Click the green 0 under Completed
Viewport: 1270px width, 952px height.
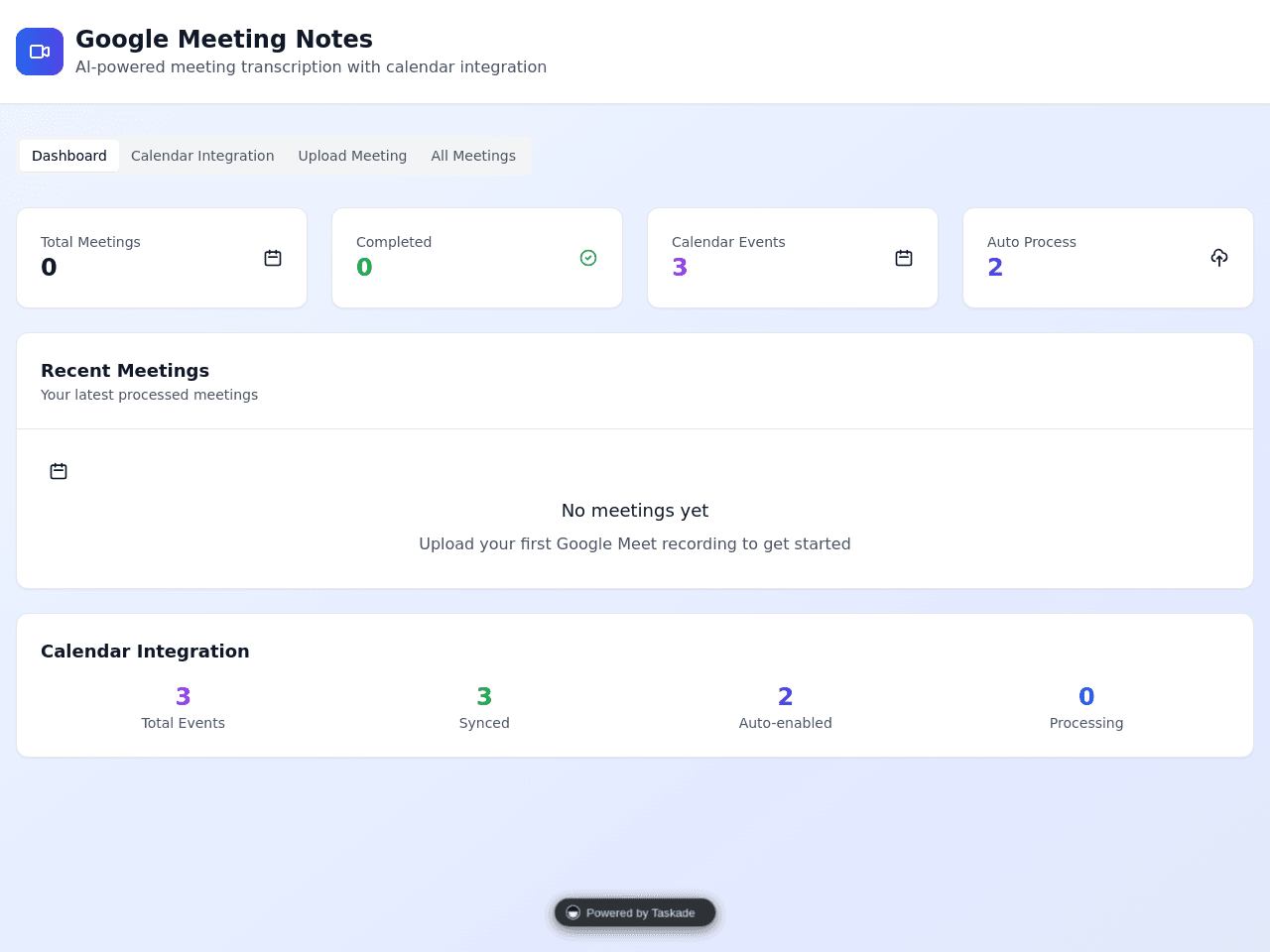364,267
